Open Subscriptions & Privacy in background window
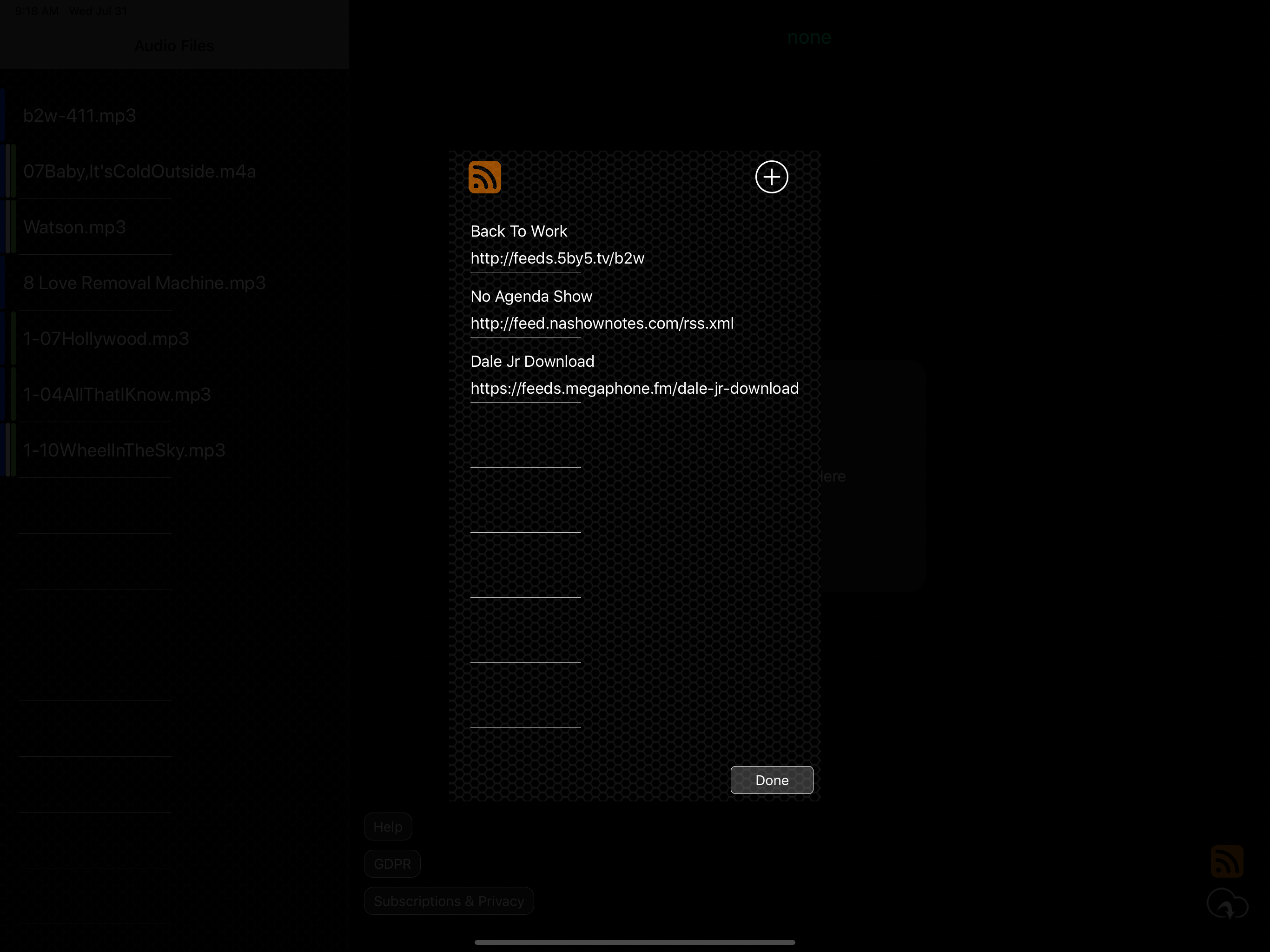The image size is (1270, 952). pyautogui.click(x=449, y=901)
